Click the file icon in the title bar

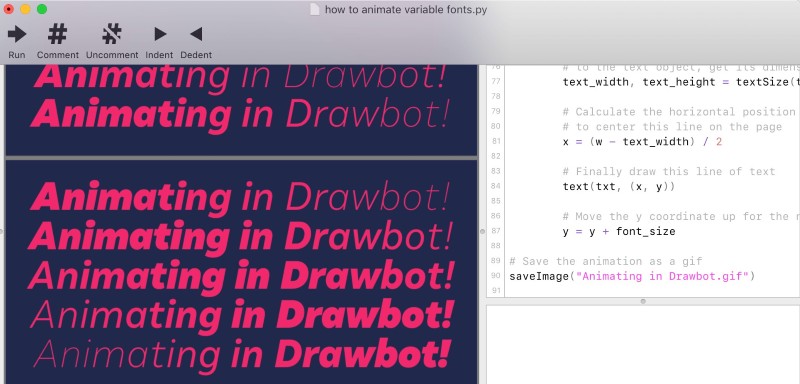[315, 9]
